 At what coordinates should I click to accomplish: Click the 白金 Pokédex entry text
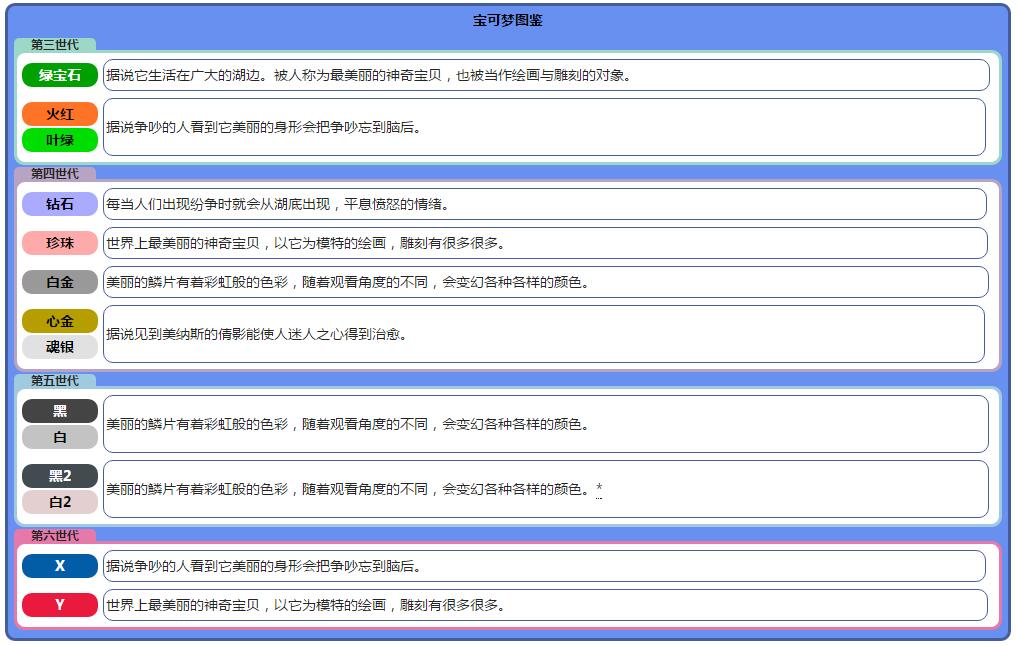click(347, 282)
